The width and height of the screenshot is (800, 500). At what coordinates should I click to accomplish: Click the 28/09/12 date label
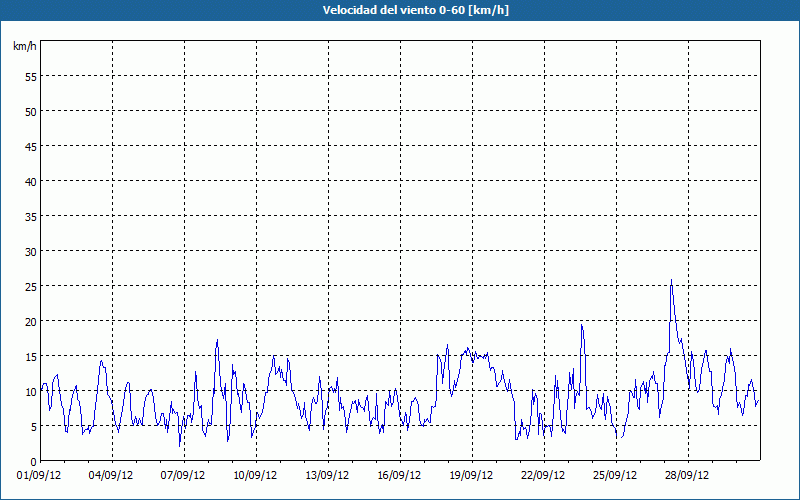coord(687,476)
